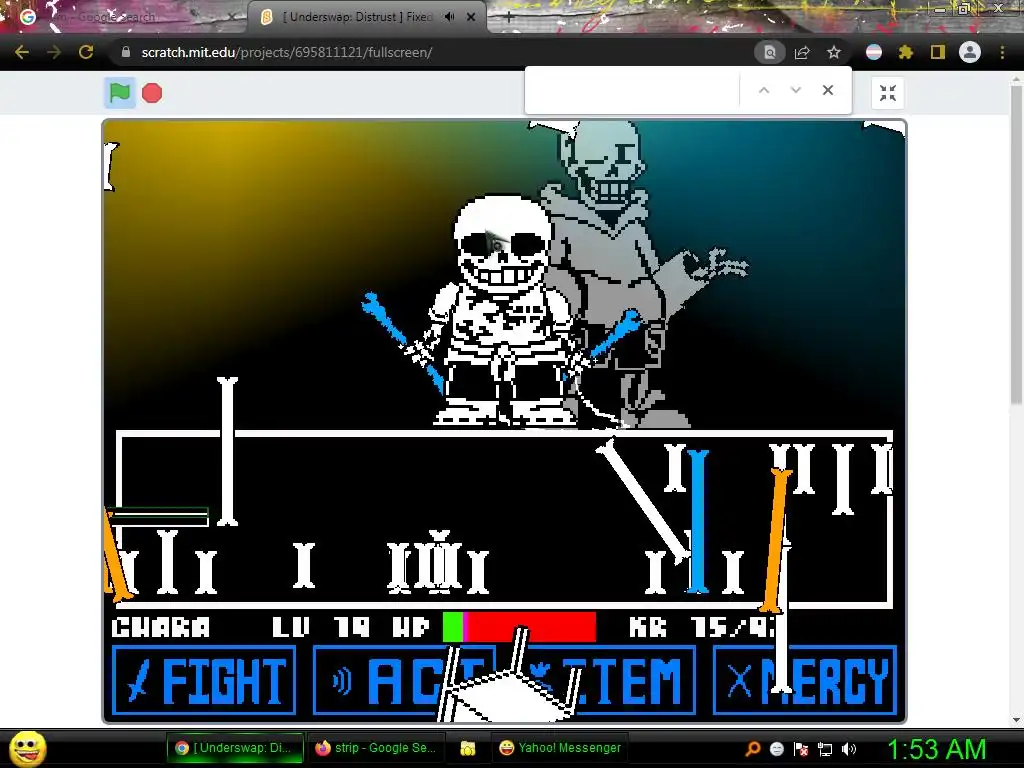Open the Chrome three-dot menu

1002,52
